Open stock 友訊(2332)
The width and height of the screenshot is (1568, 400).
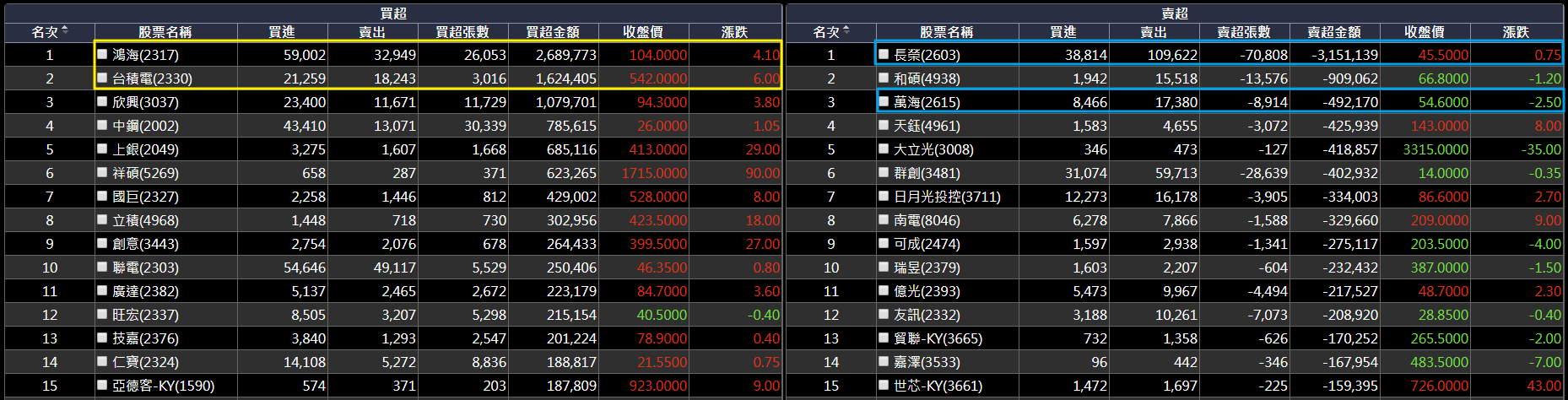[927, 315]
